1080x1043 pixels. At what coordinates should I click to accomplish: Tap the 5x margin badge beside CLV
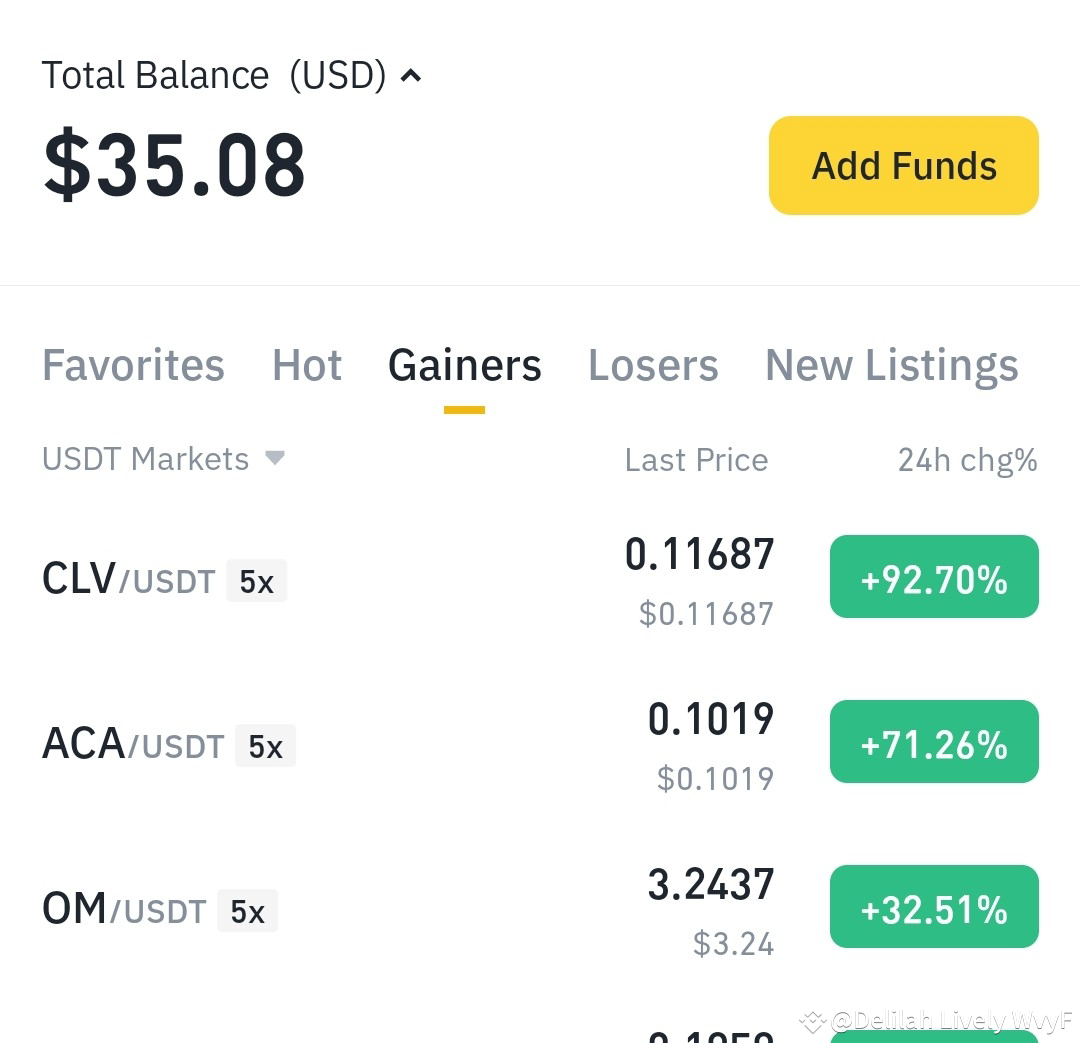coord(256,580)
